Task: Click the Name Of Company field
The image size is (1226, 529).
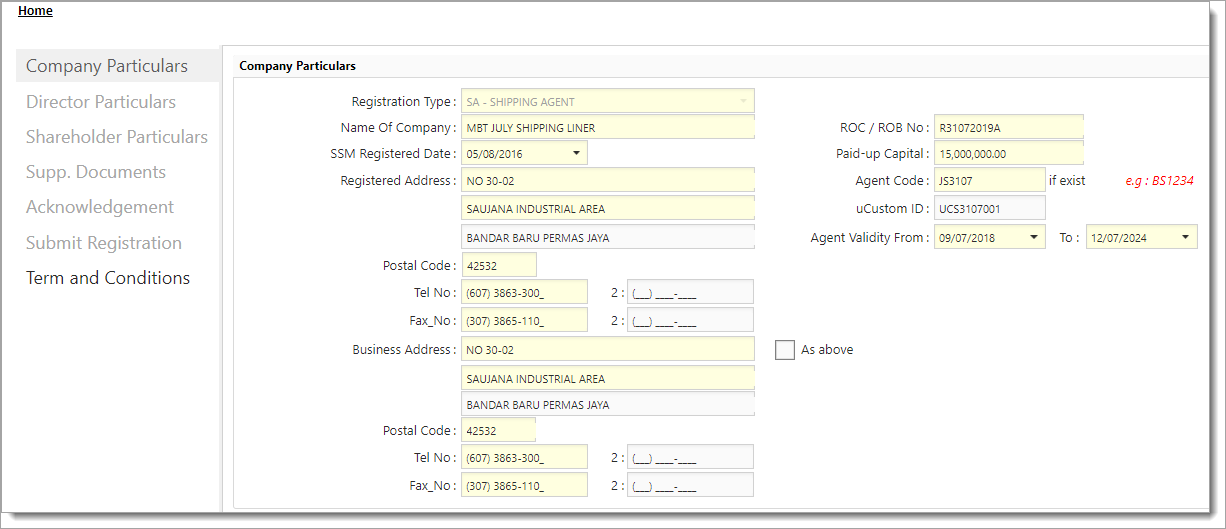Action: [x=607, y=128]
